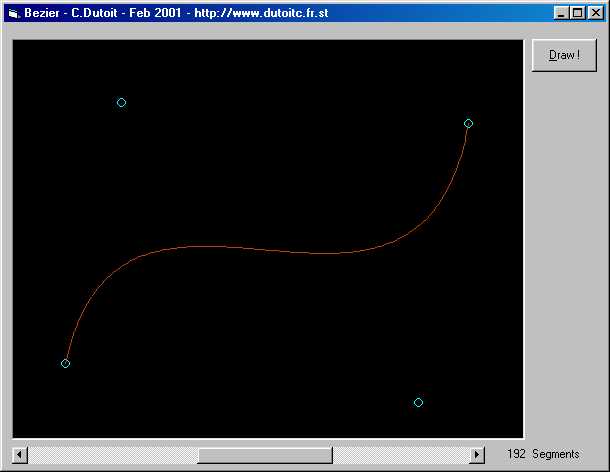
Task: Close the Bezier application window
Action: tap(594, 14)
